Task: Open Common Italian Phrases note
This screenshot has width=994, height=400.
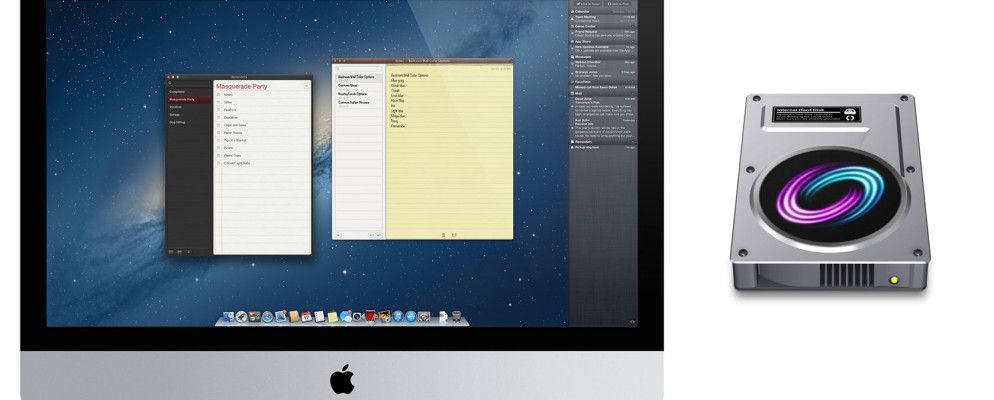Action: tap(359, 102)
